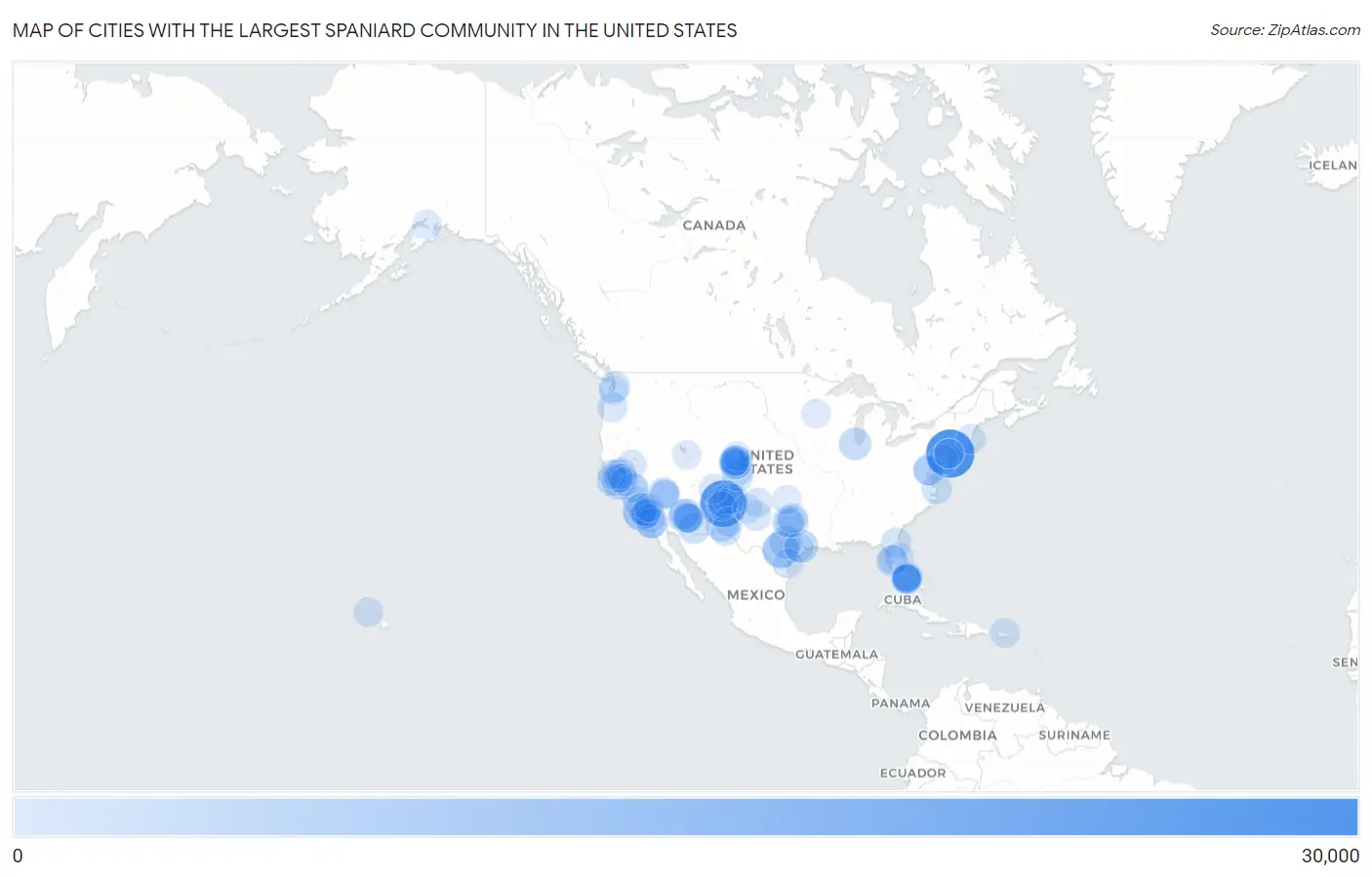Click the GUATEMALA label

coord(836,655)
